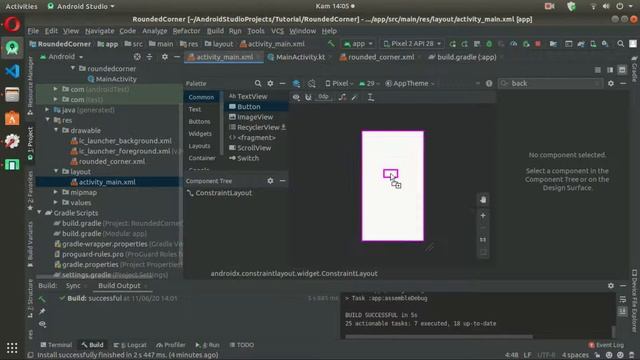Switch to Code view mode icon
Screen dimensions: 640x360
598,70
